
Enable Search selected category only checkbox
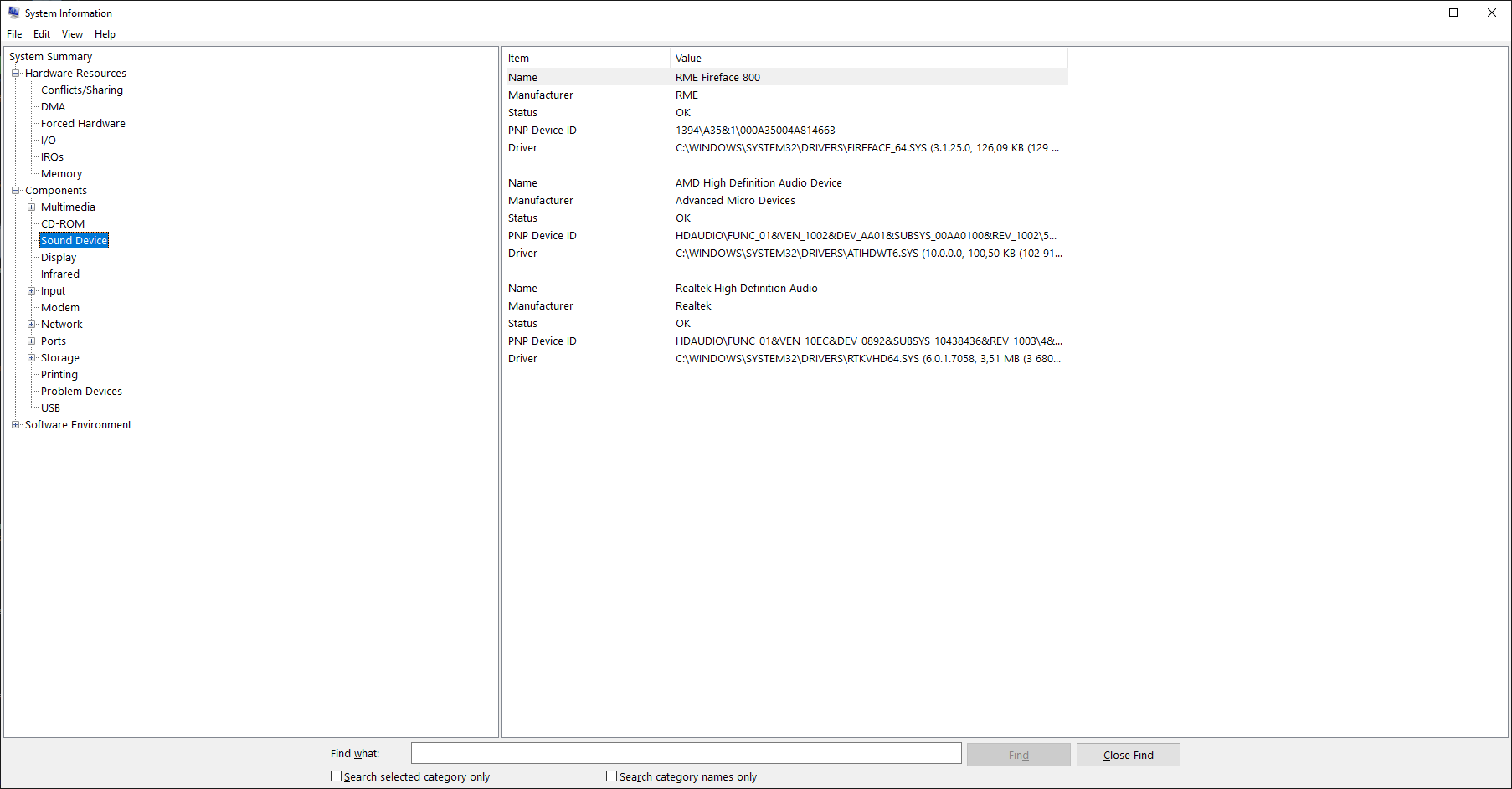coord(337,776)
